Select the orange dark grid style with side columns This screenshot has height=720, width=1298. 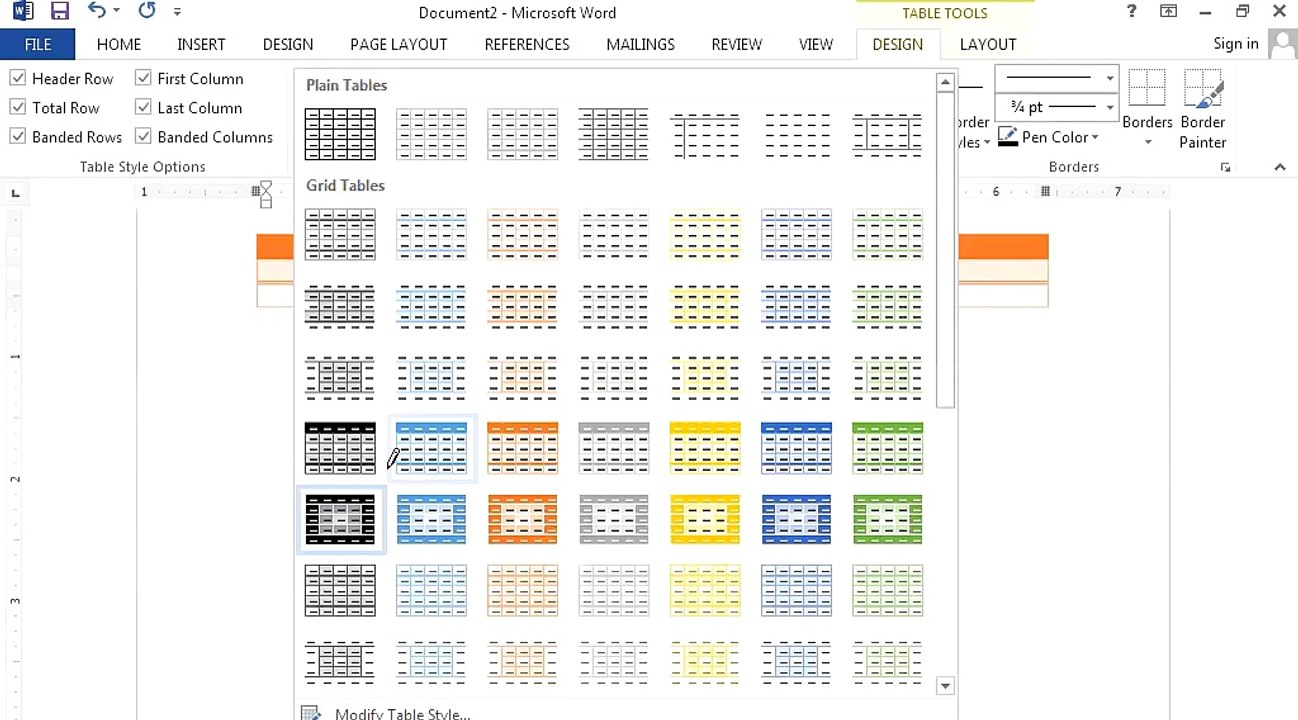[522, 519]
